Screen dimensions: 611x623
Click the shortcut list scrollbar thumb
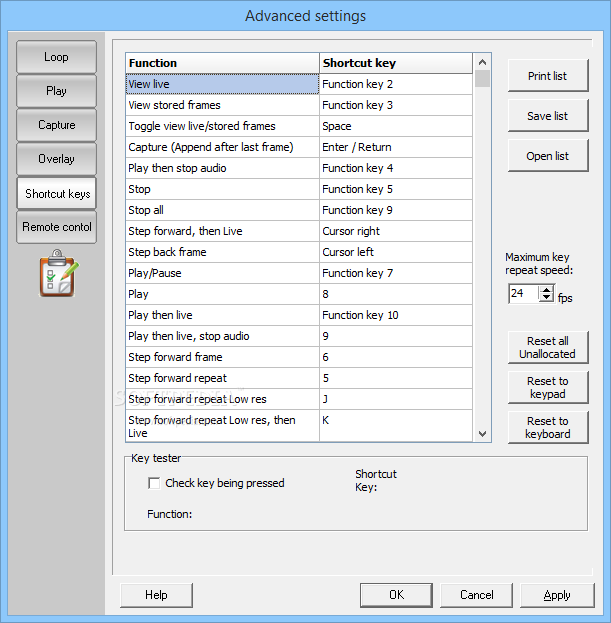click(482, 79)
